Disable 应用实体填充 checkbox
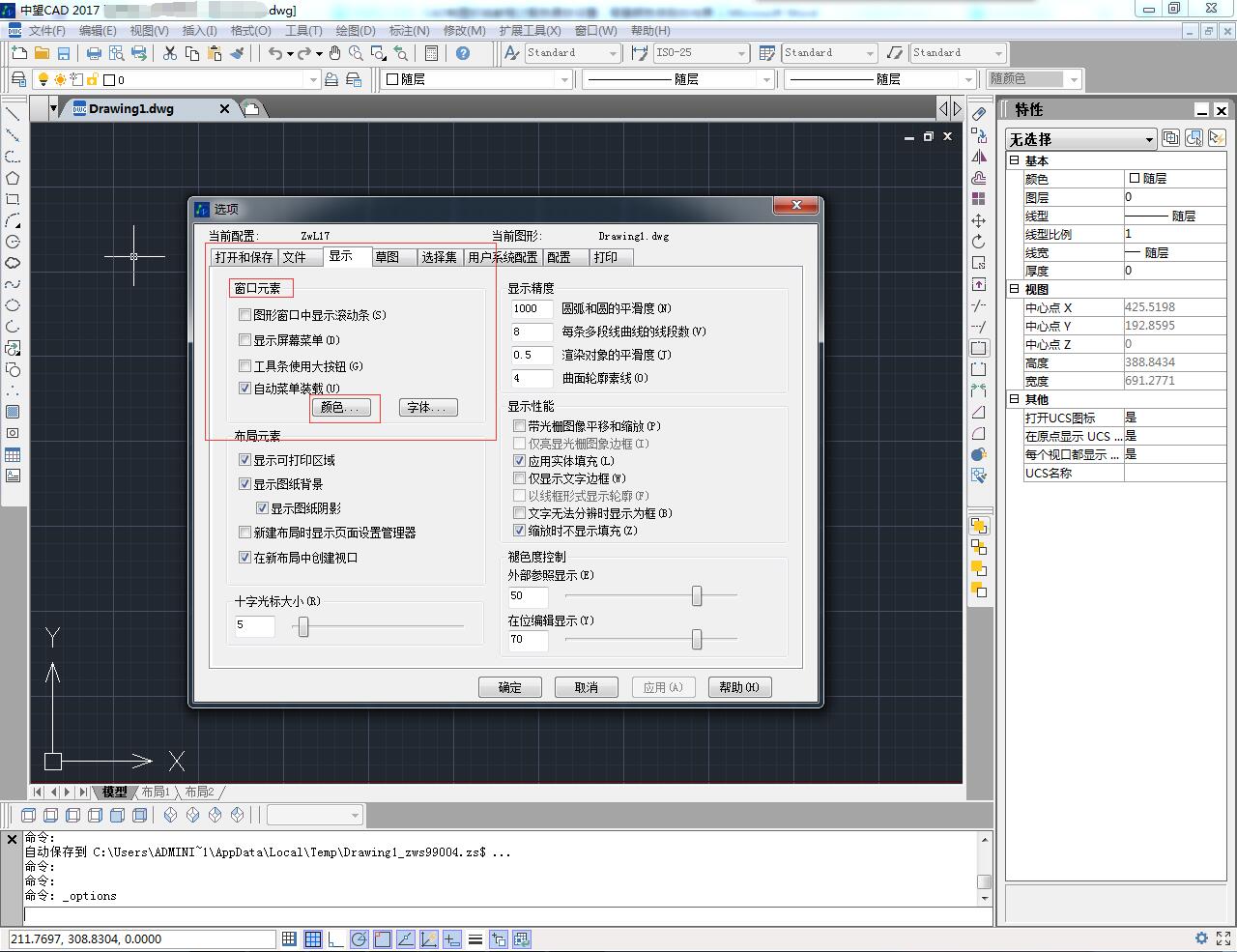This screenshot has width=1237, height=952. click(520, 461)
